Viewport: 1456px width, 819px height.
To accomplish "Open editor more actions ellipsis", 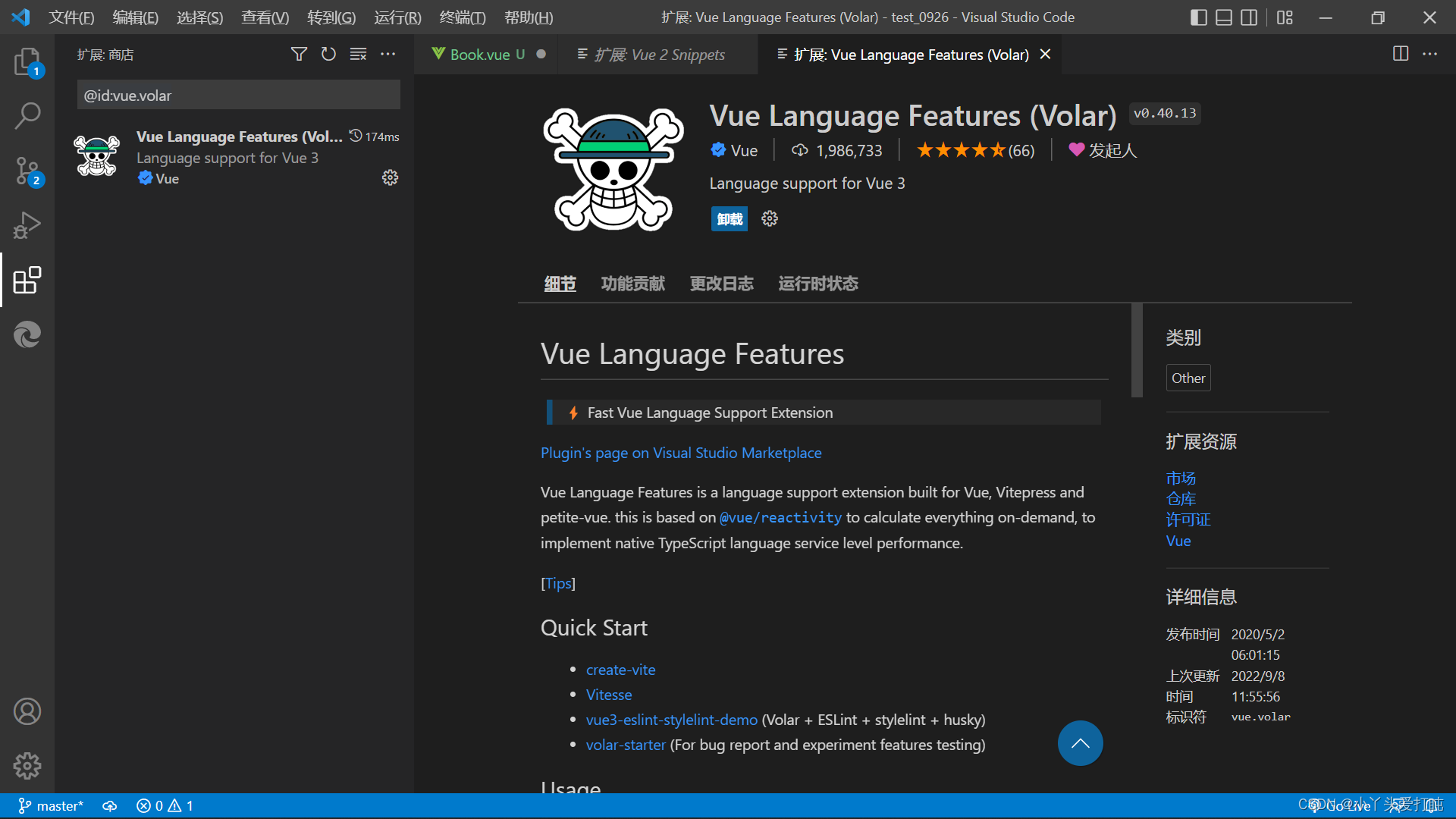I will (1429, 54).
